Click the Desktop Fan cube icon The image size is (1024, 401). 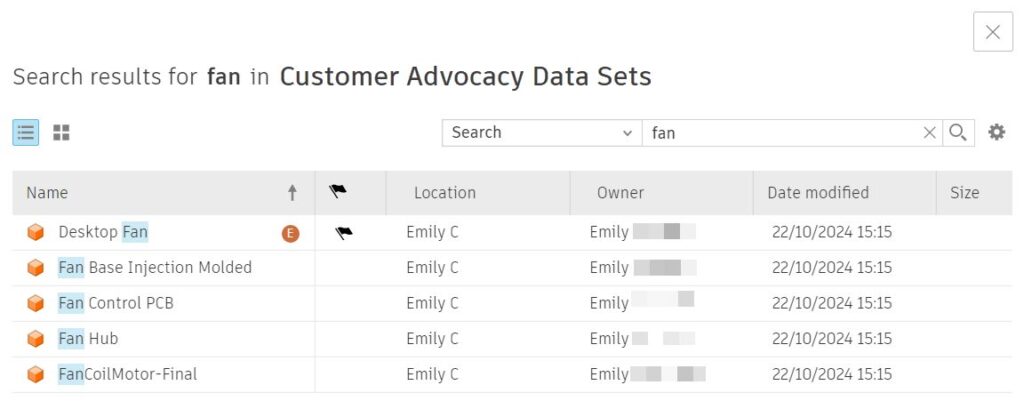click(x=36, y=232)
